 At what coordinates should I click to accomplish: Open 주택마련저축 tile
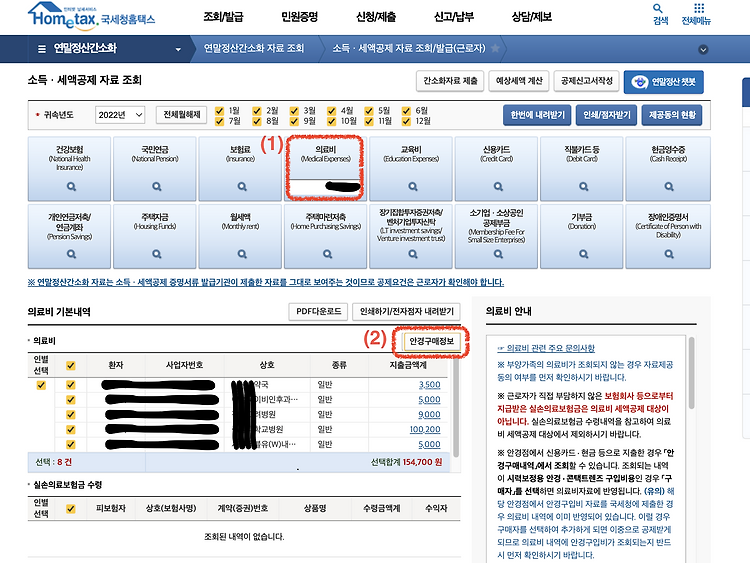[326, 236]
